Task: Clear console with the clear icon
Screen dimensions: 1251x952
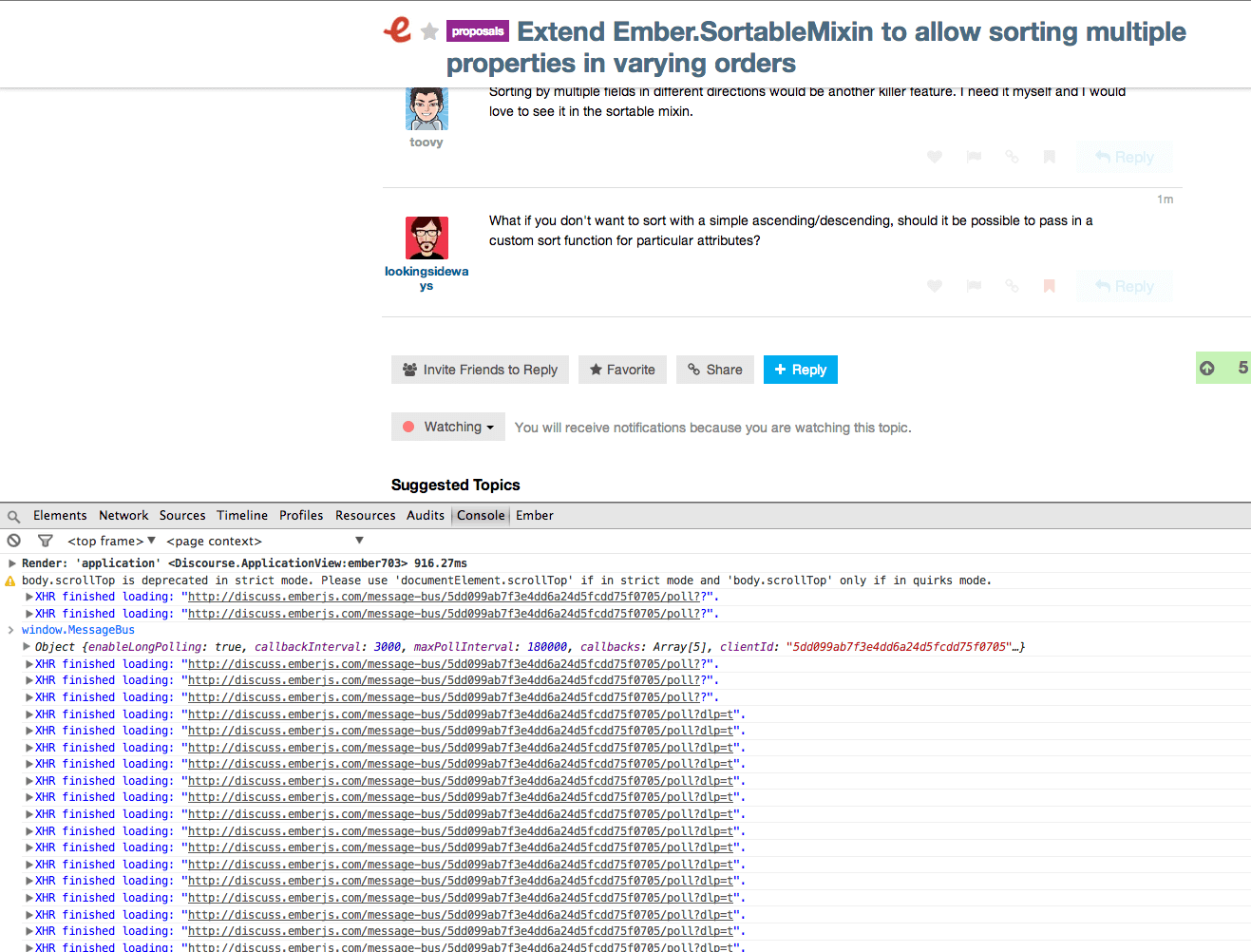Action: pyautogui.click(x=14, y=541)
